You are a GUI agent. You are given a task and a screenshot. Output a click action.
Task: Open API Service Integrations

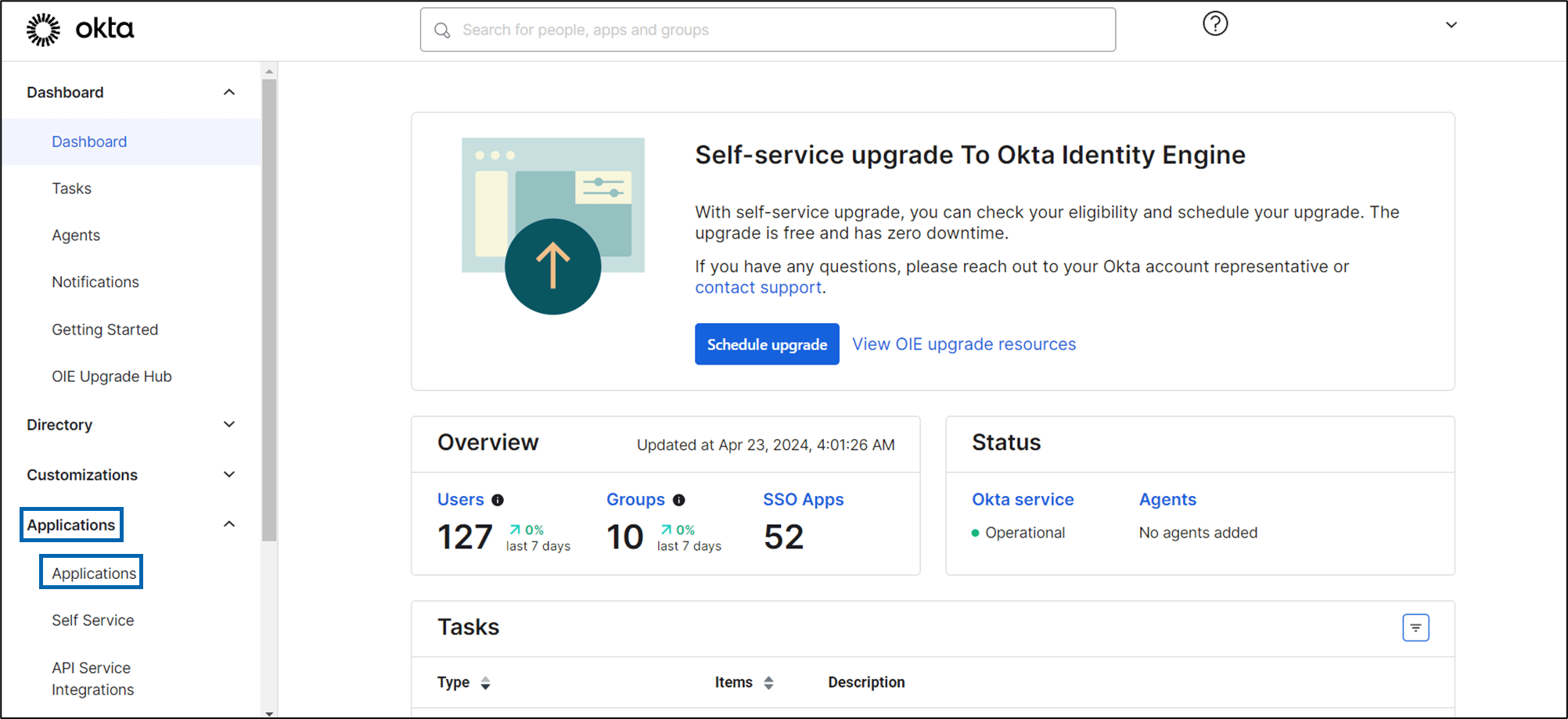click(x=92, y=678)
